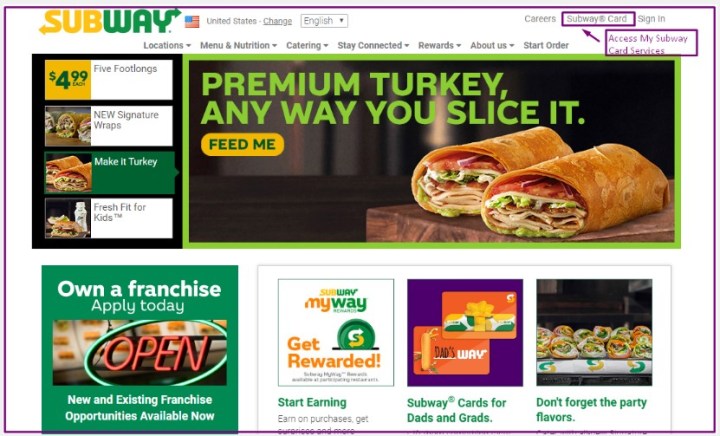Open the Rewards menu
720x436 pixels.
(x=439, y=45)
